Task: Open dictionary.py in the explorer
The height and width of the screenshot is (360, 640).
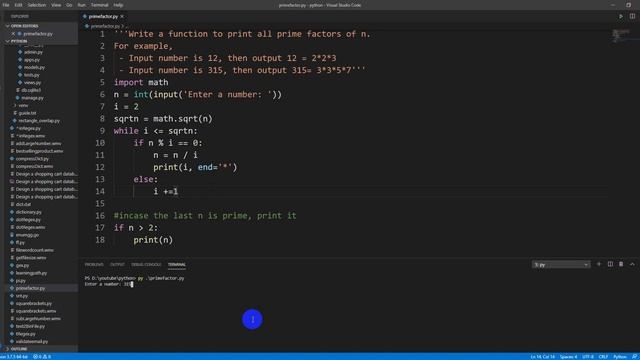Action: (x=29, y=212)
